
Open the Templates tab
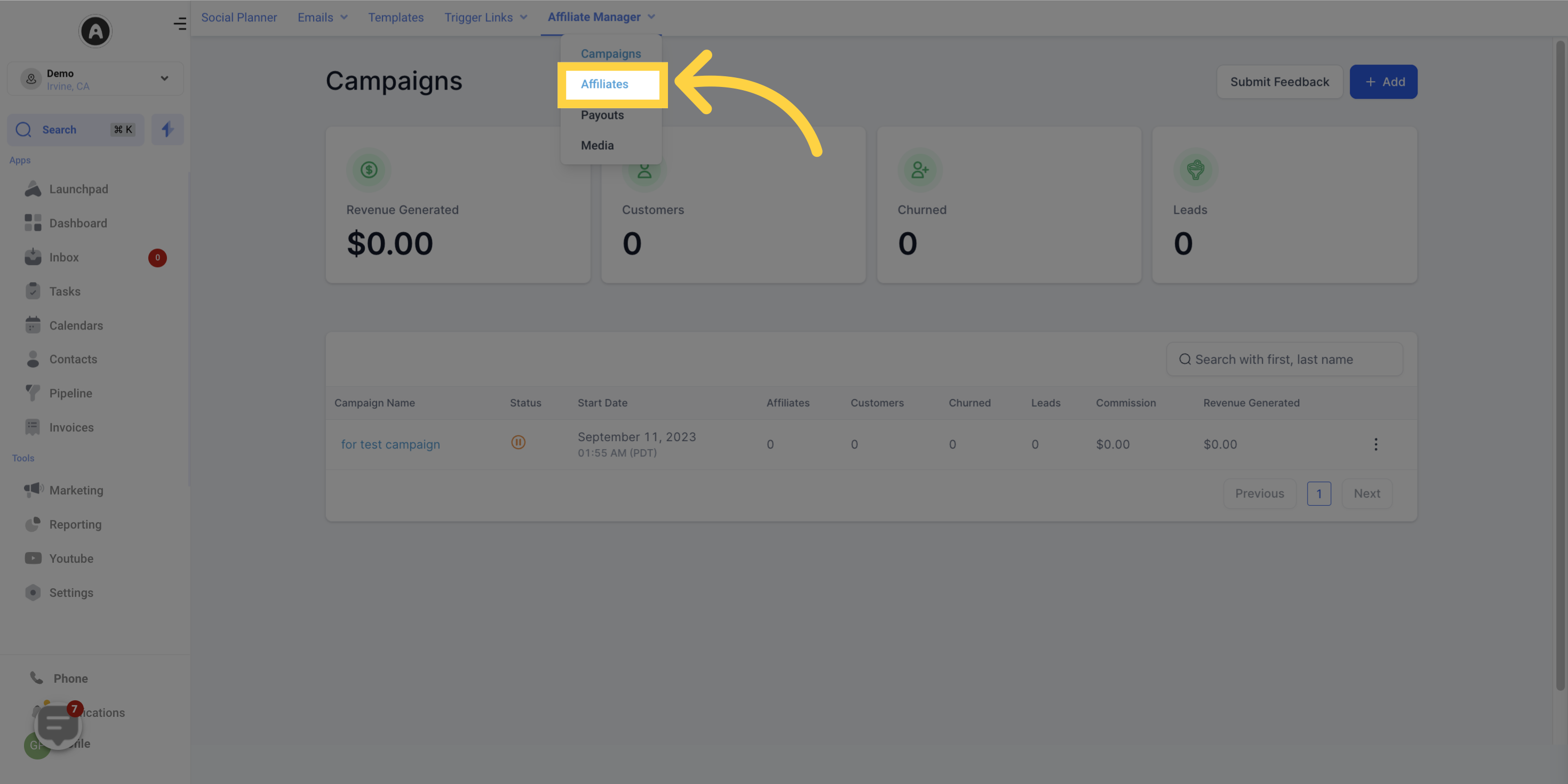click(x=396, y=17)
